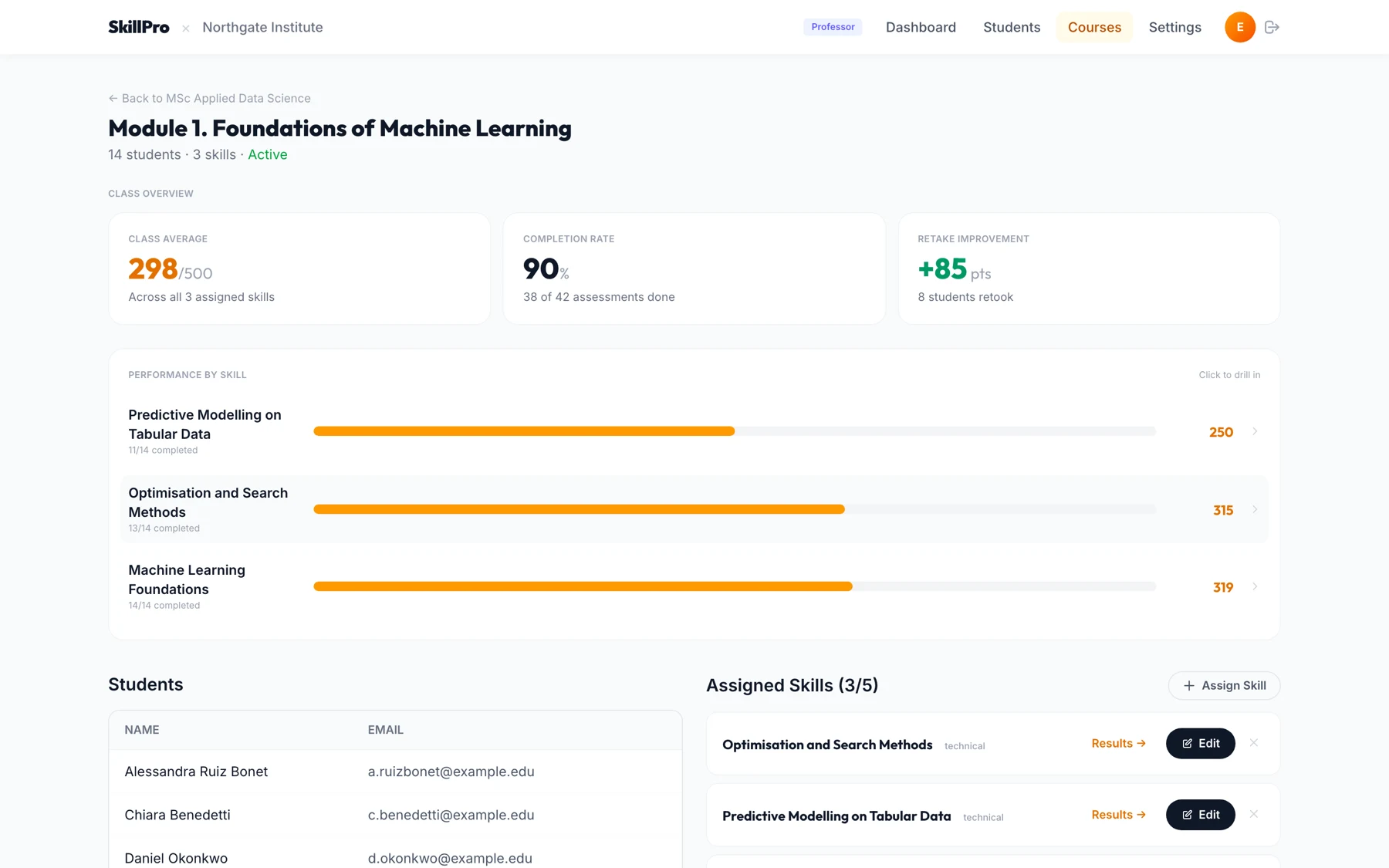Image resolution: width=1389 pixels, height=868 pixels.
Task: Click the Active status text
Action: pyautogui.click(x=267, y=154)
